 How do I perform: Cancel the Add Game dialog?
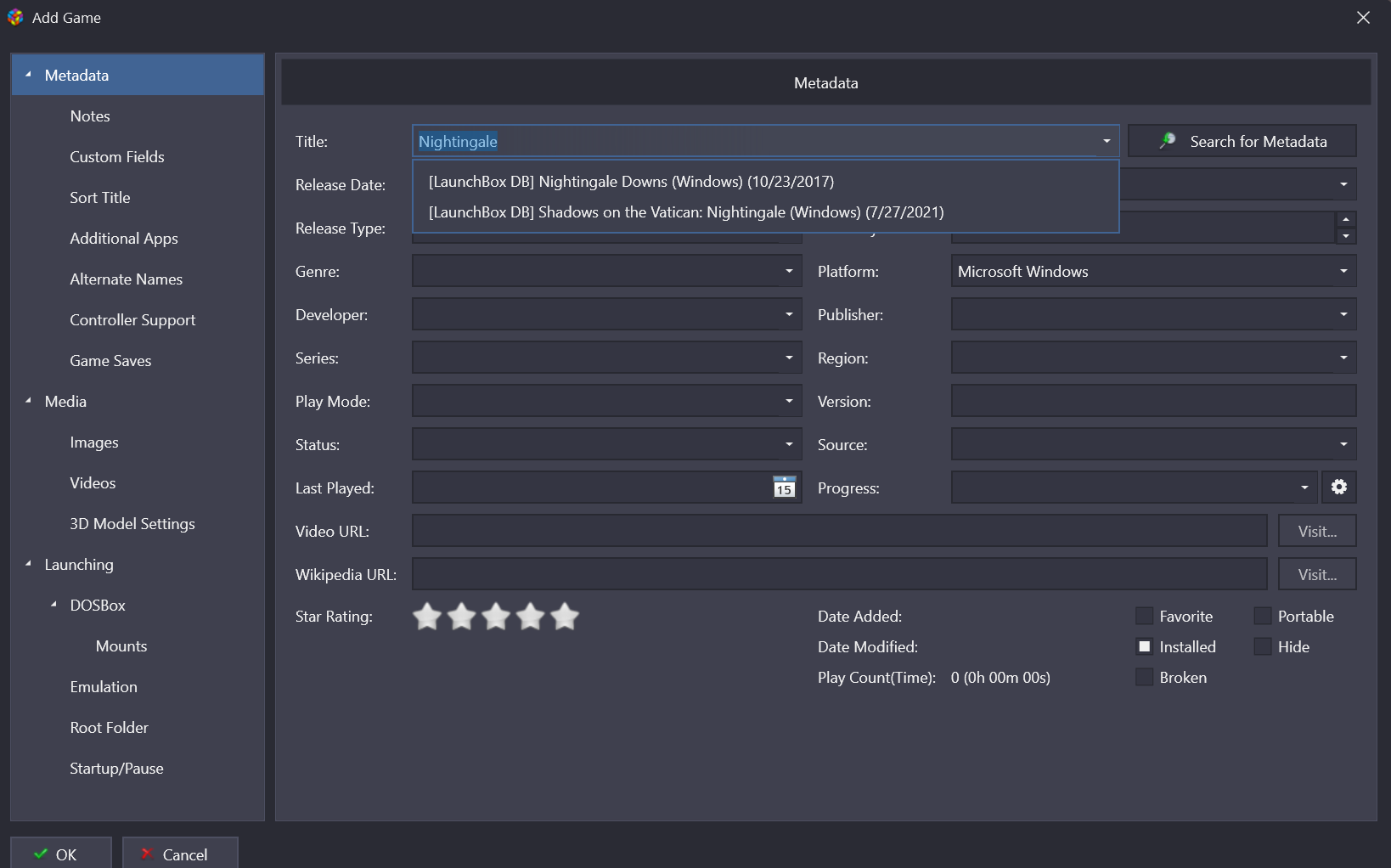point(180,854)
